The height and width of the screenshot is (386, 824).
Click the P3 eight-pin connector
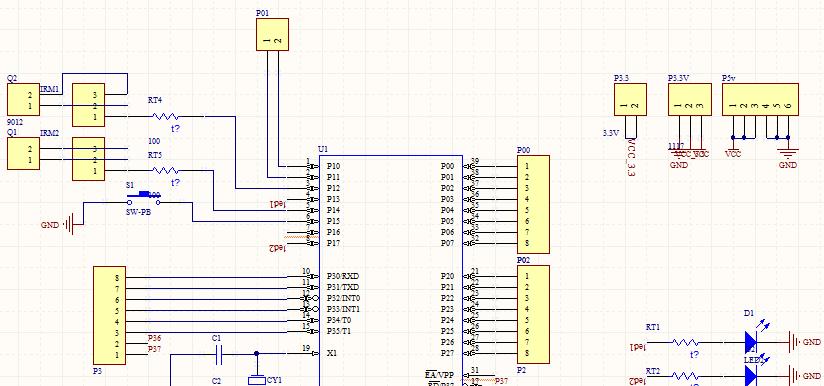click(109, 316)
